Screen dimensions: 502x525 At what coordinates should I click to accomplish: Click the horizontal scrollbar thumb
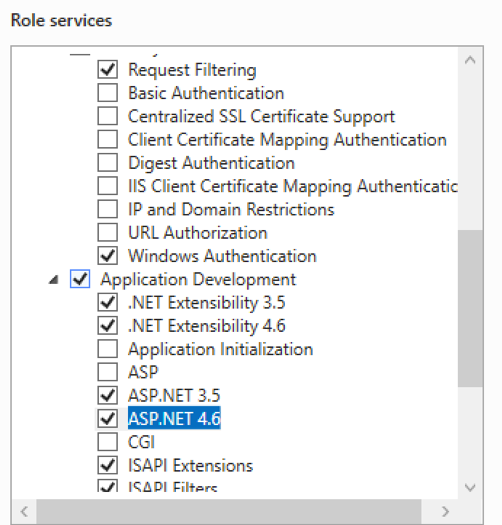(229, 512)
